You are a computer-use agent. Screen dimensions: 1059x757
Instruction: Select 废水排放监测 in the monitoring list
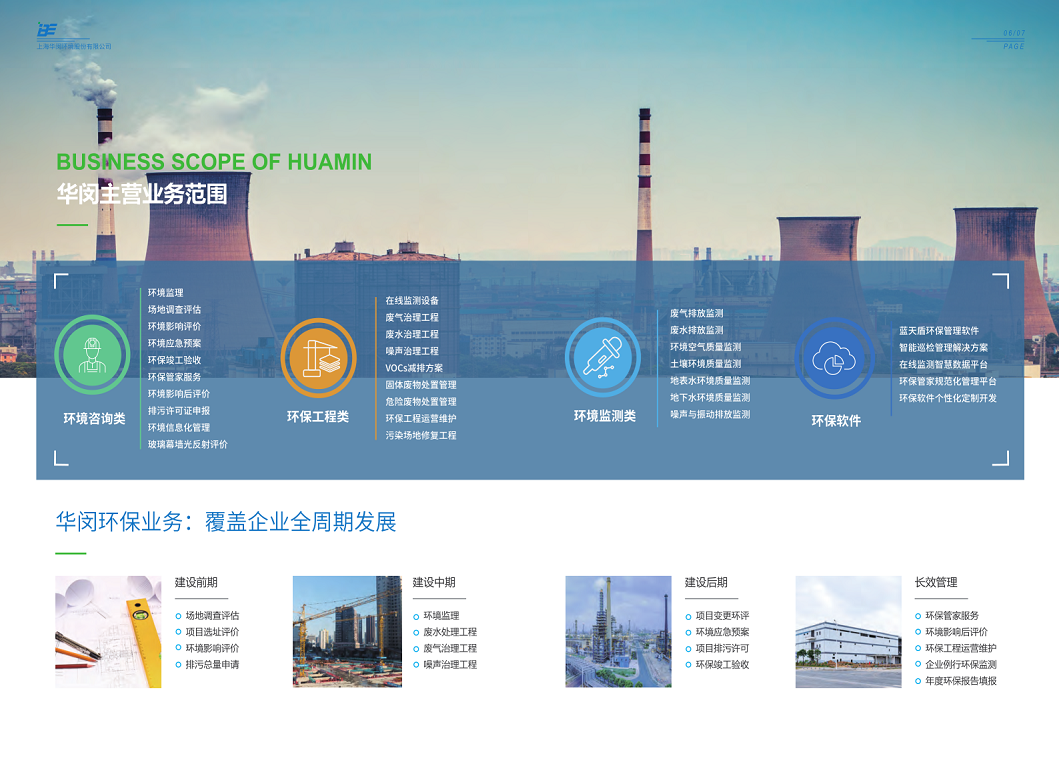coord(696,330)
